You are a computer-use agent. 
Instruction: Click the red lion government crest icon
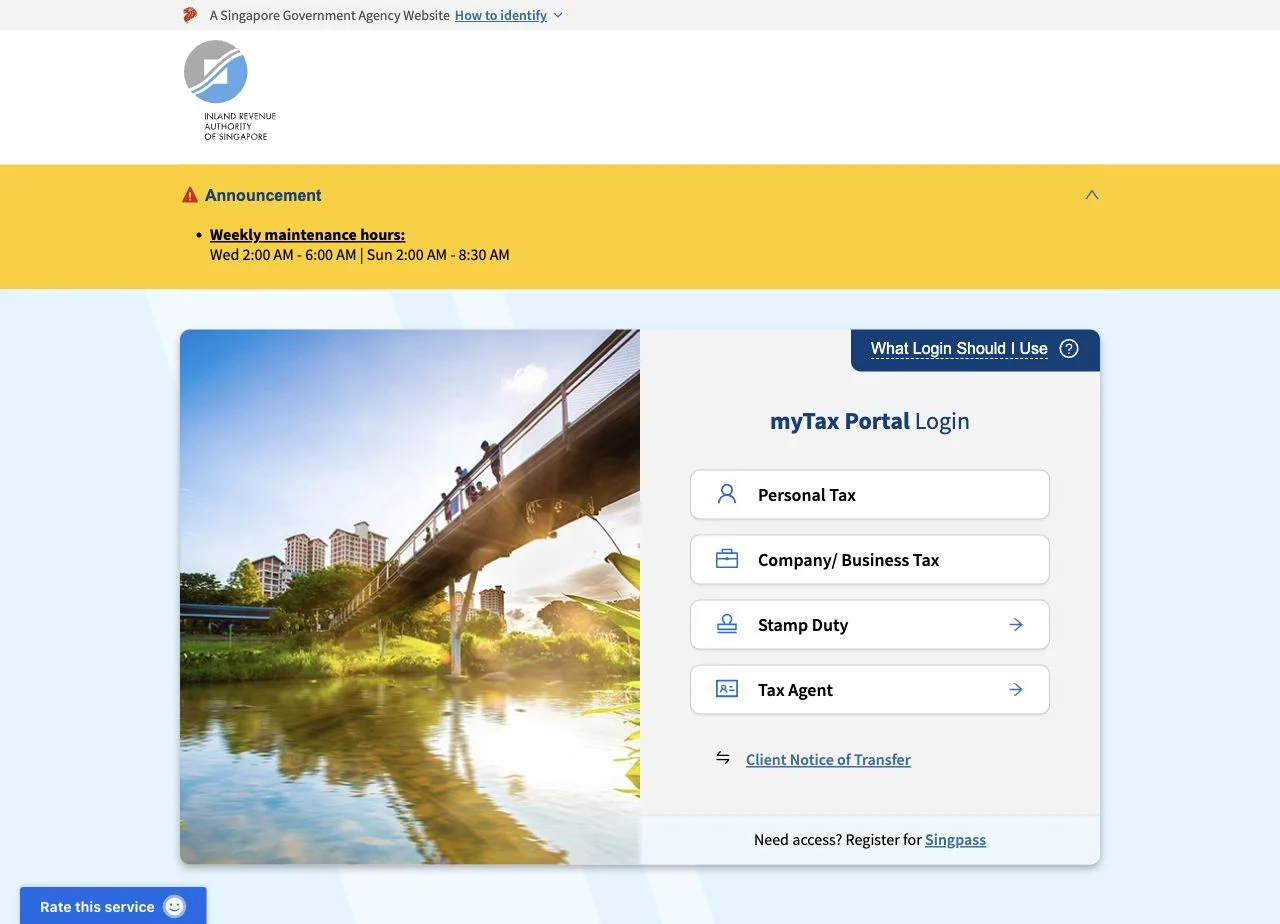click(x=190, y=15)
